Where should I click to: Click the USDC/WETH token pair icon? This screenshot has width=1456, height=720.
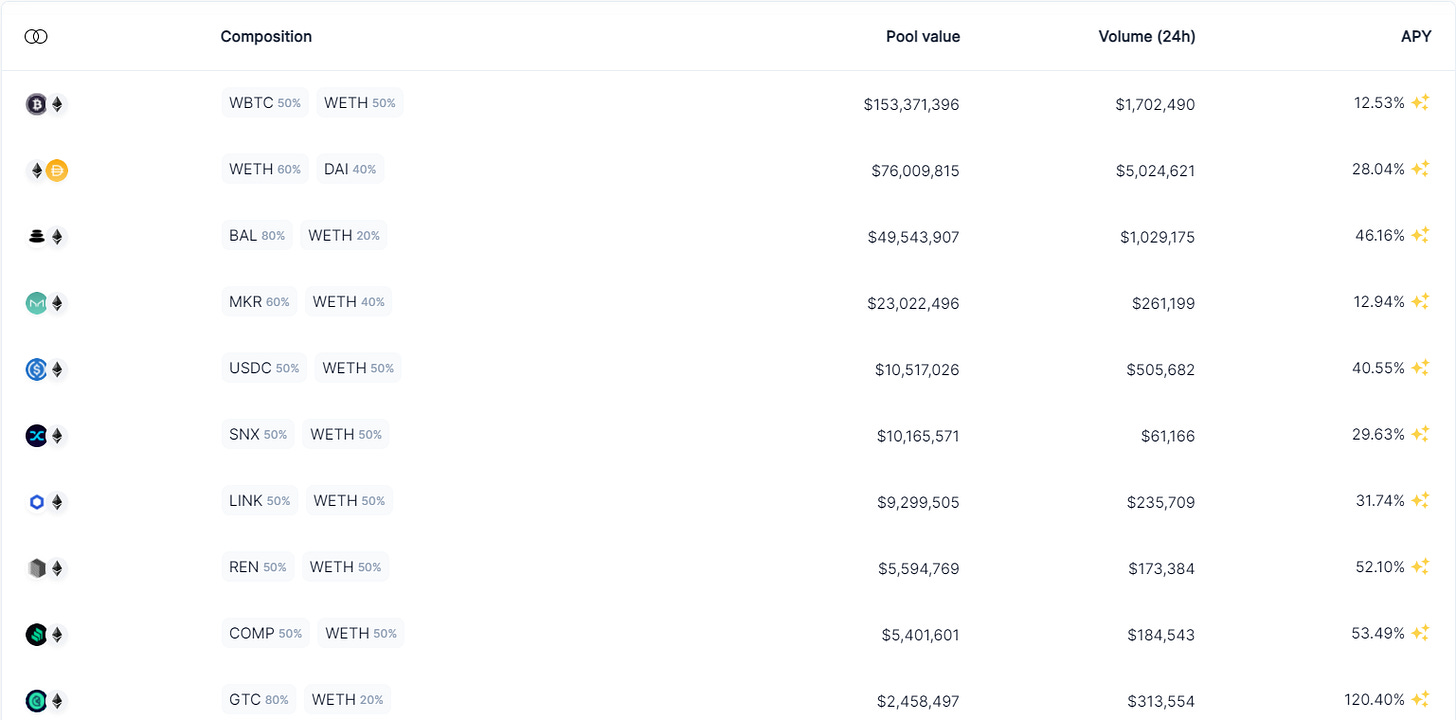tap(46, 369)
